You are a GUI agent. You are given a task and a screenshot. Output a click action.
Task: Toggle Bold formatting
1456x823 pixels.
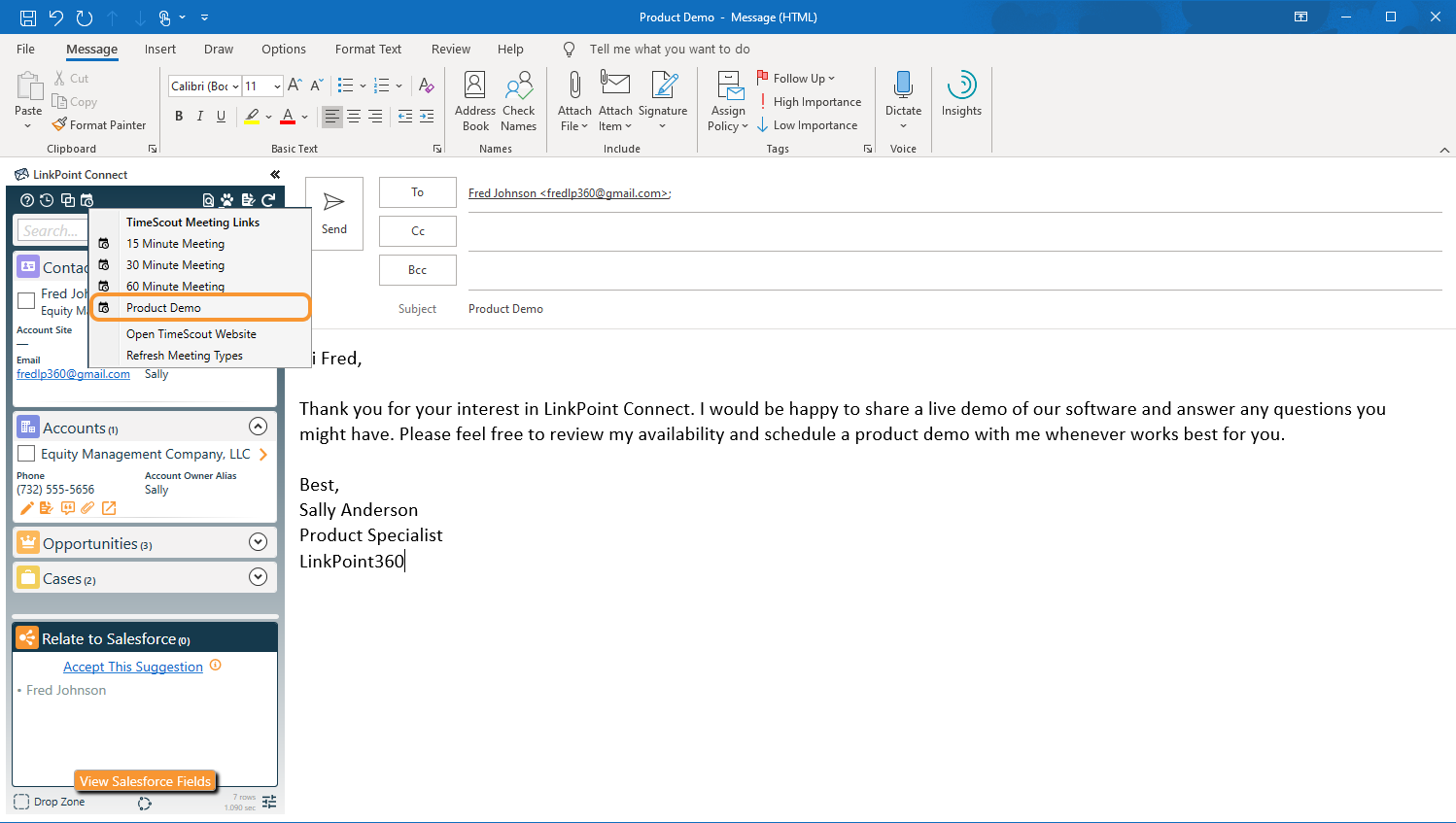click(179, 117)
